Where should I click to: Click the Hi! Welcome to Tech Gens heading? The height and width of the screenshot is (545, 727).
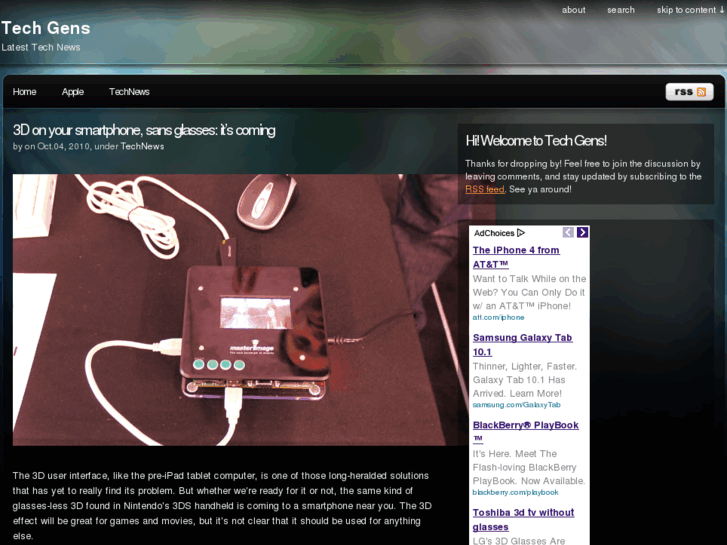click(536, 141)
